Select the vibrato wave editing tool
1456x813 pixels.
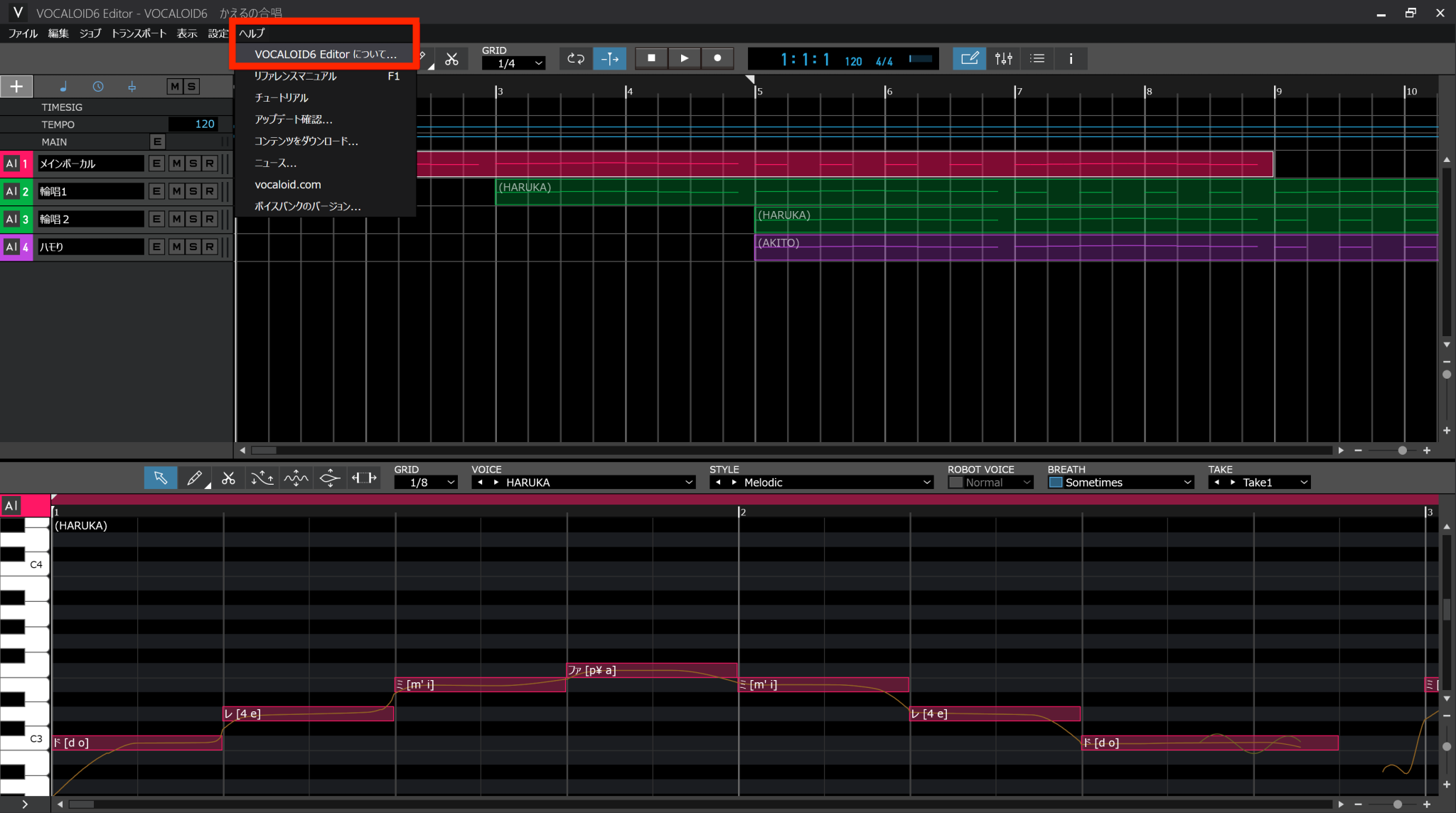coord(295,478)
